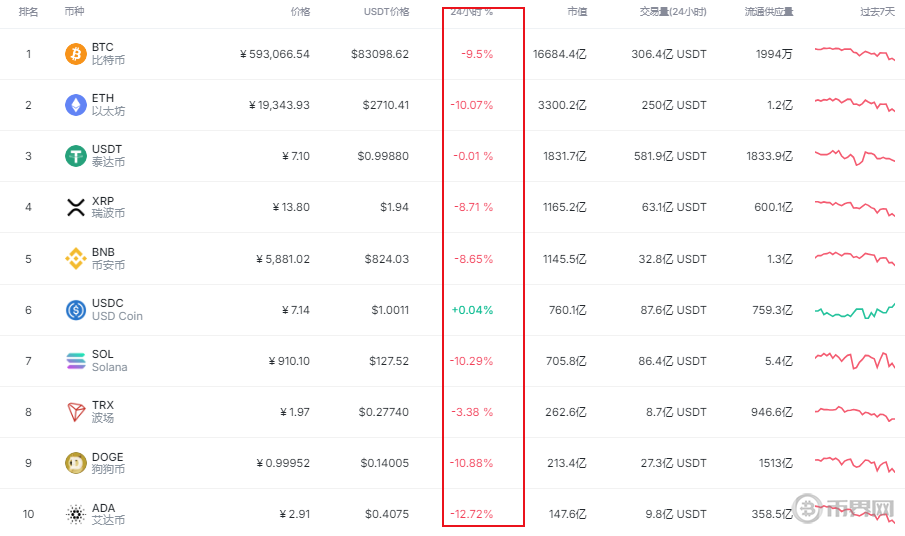
Task: Sort by the 价格 column header
Action: pos(300,12)
